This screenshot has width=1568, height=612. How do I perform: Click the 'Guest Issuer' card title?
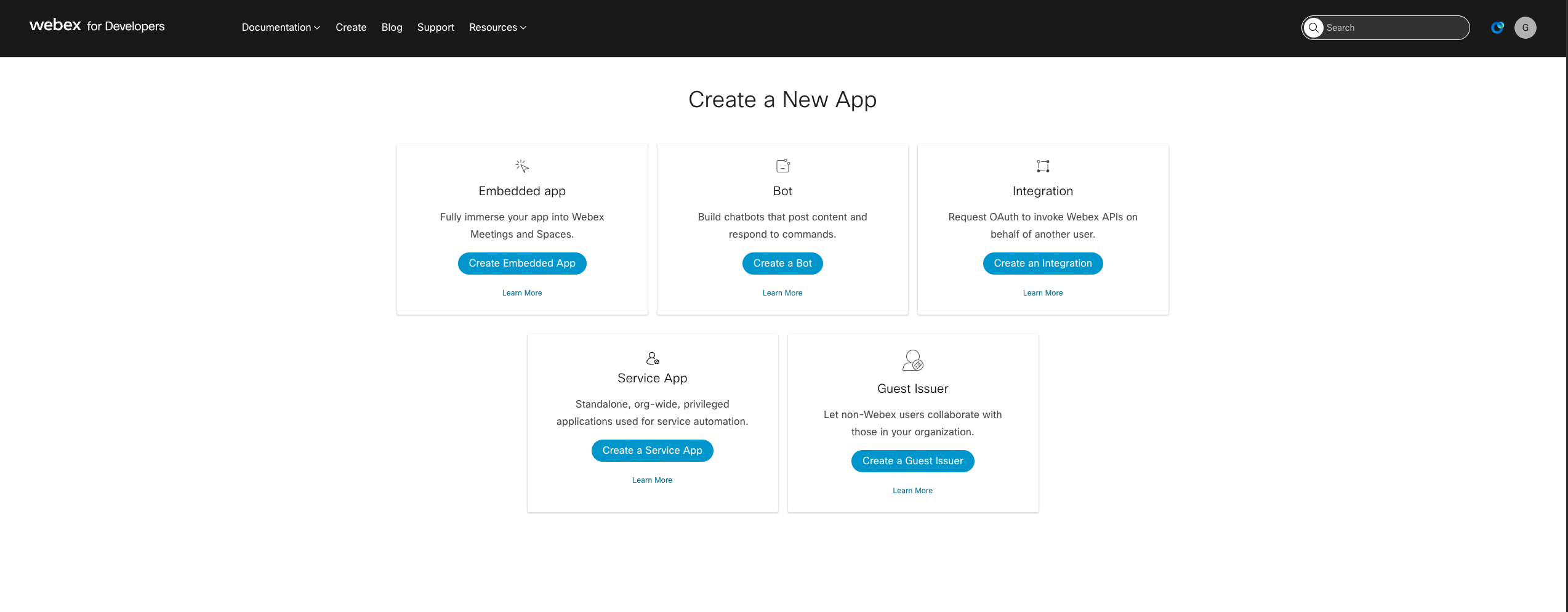click(913, 389)
